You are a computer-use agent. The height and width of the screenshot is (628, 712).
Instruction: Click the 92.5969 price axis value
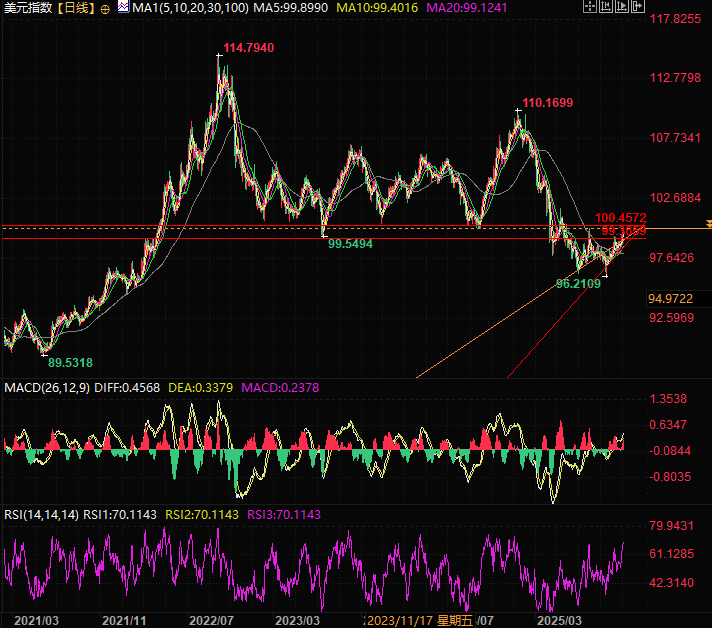(672, 317)
